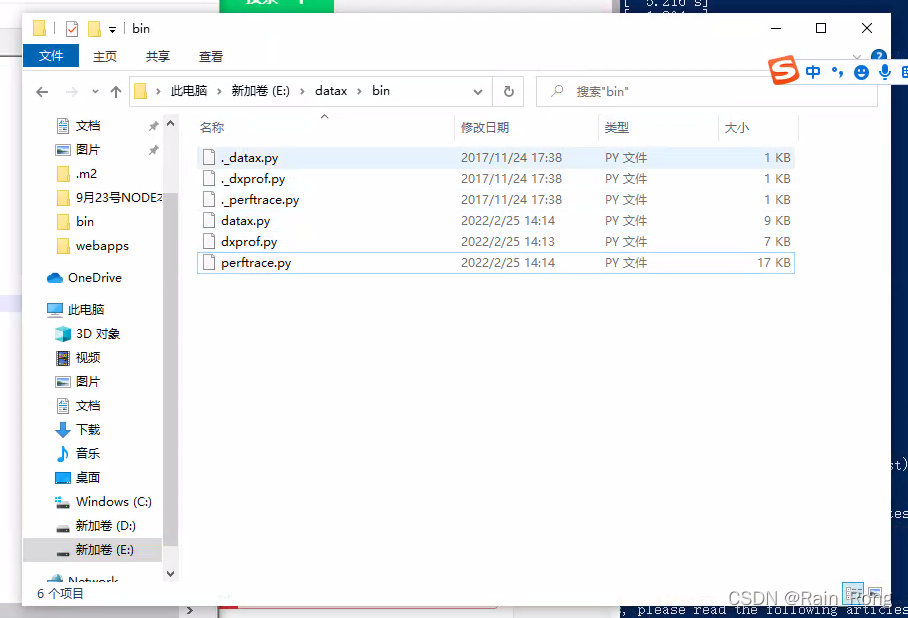Expand the address bar breadcrumb arrow after datax

pos(357,90)
